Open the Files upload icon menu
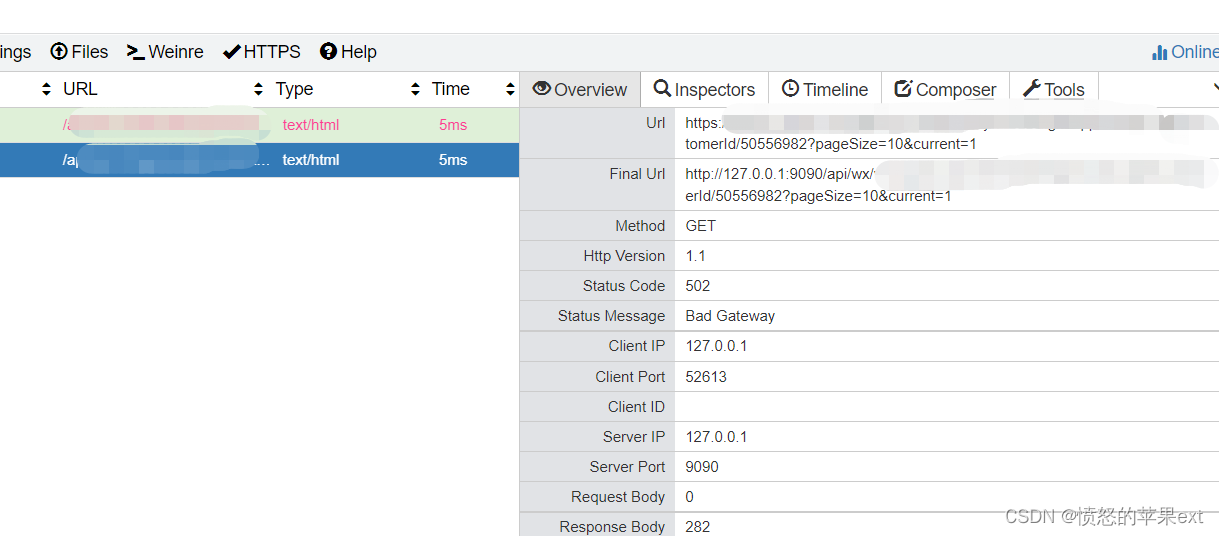Screen dimensions: 1219x536 click(59, 52)
